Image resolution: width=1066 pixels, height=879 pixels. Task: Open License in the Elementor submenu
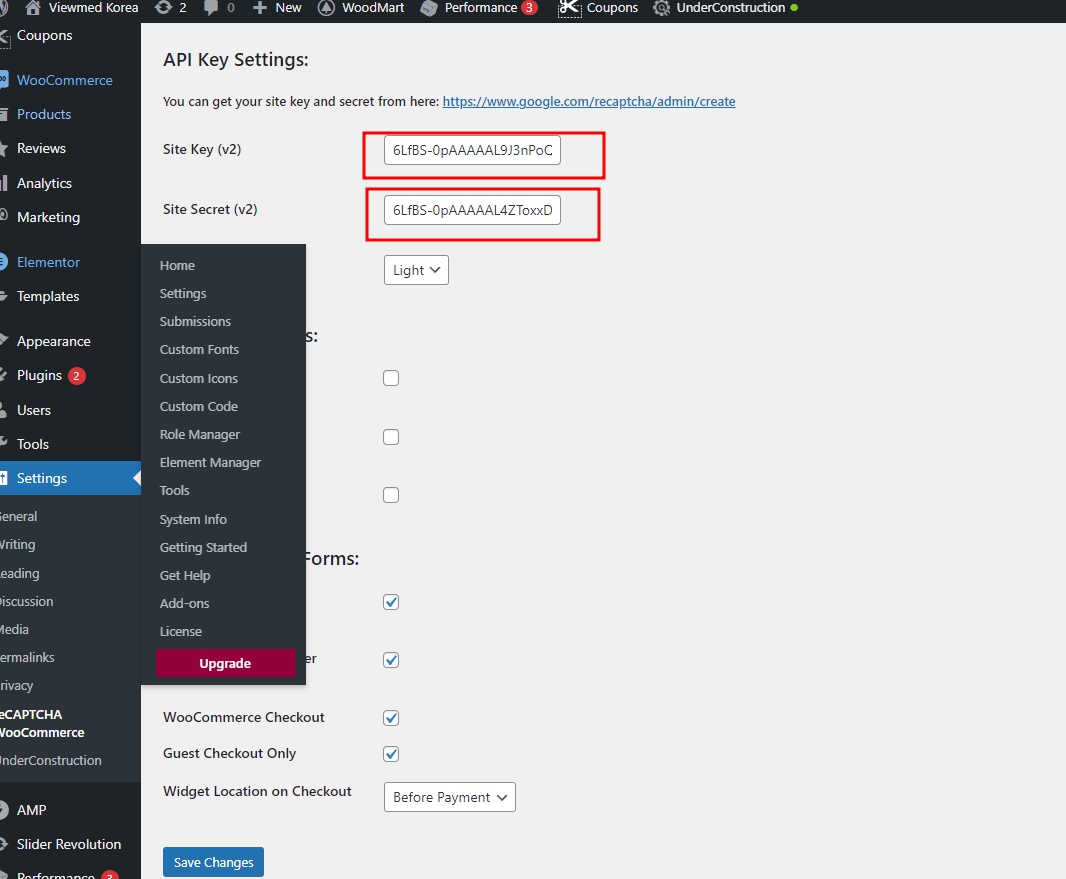(x=181, y=631)
